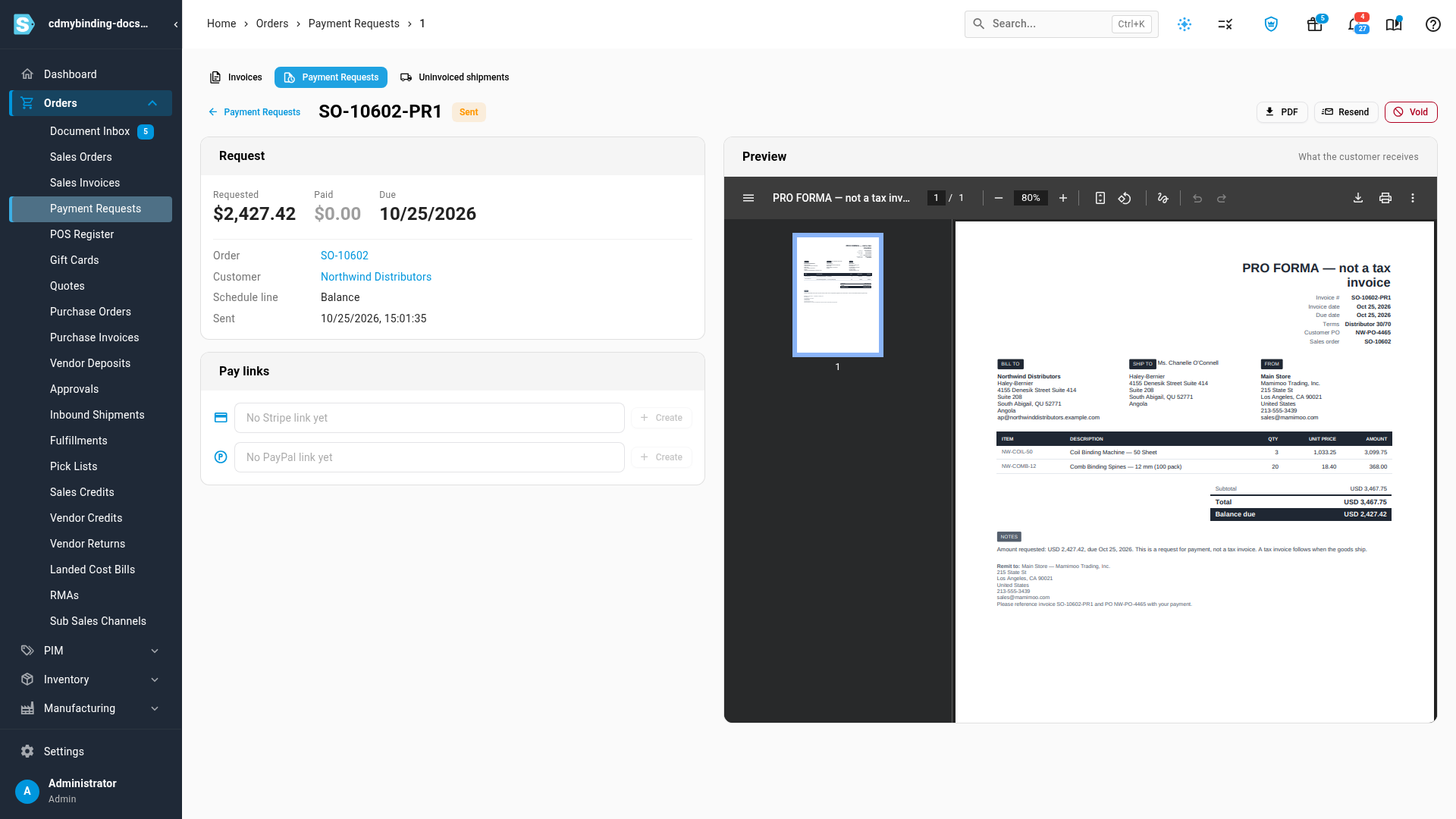Expand the Manufacturing menu section
The height and width of the screenshot is (819, 1456).
(x=155, y=708)
